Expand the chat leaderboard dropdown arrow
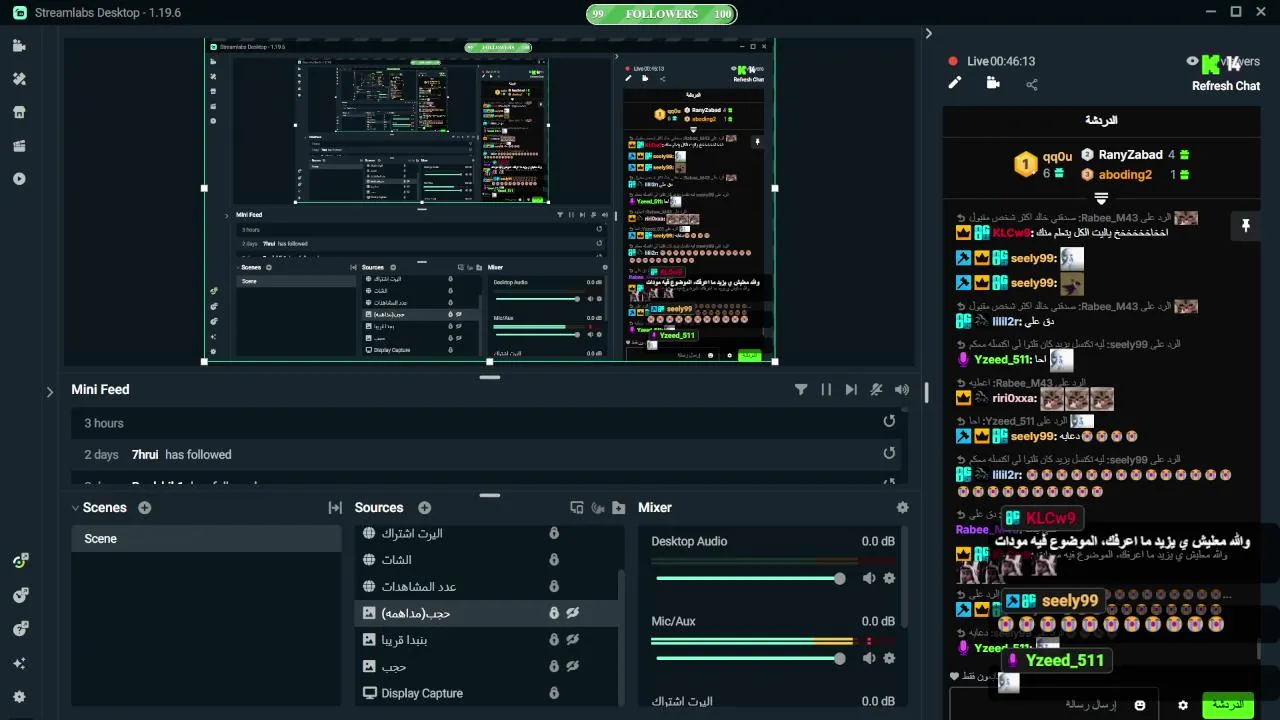Image resolution: width=1280 pixels, height=720 pixels. click(x=1101, y=199)
